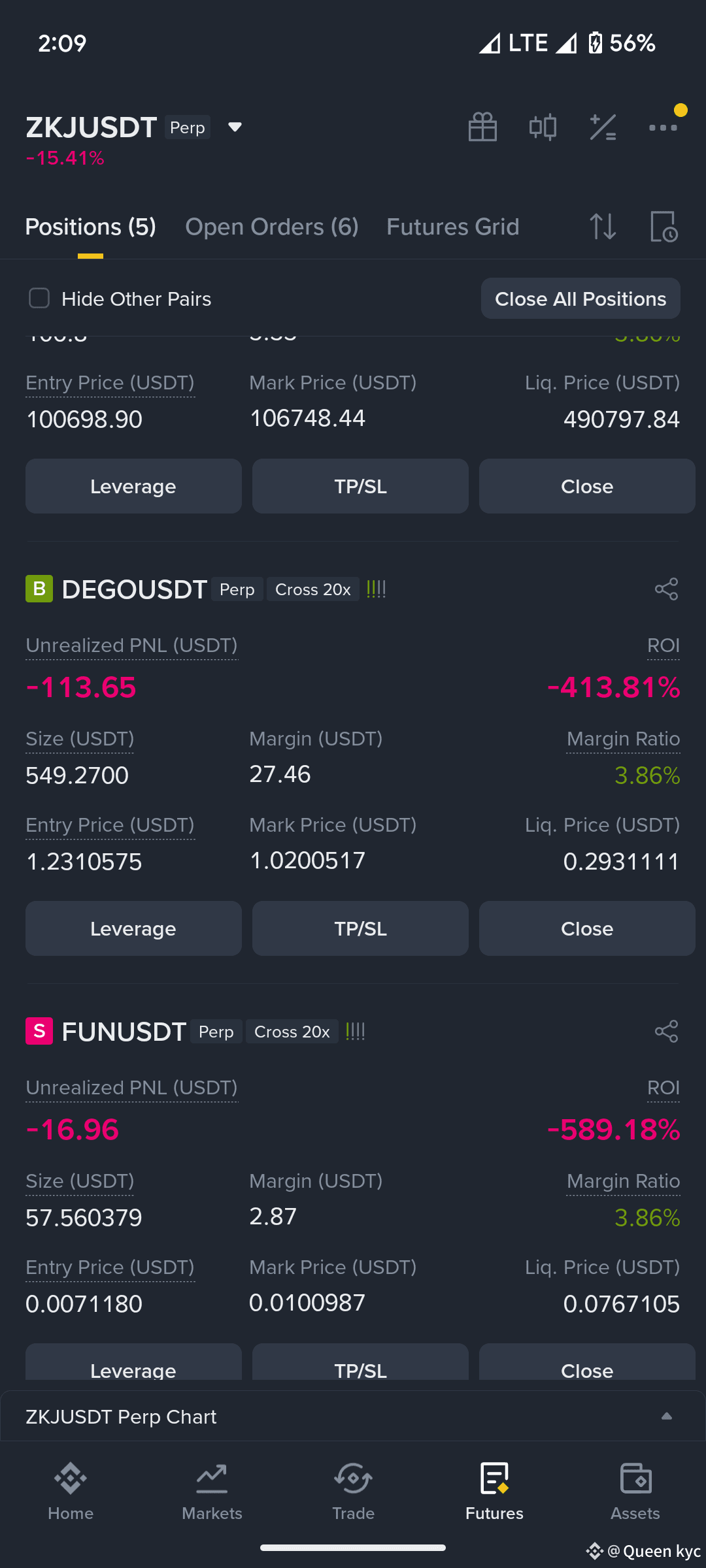This screenshot has height=1568, width=706.
Task: Tap Close All Positions button
Action: 580,299
